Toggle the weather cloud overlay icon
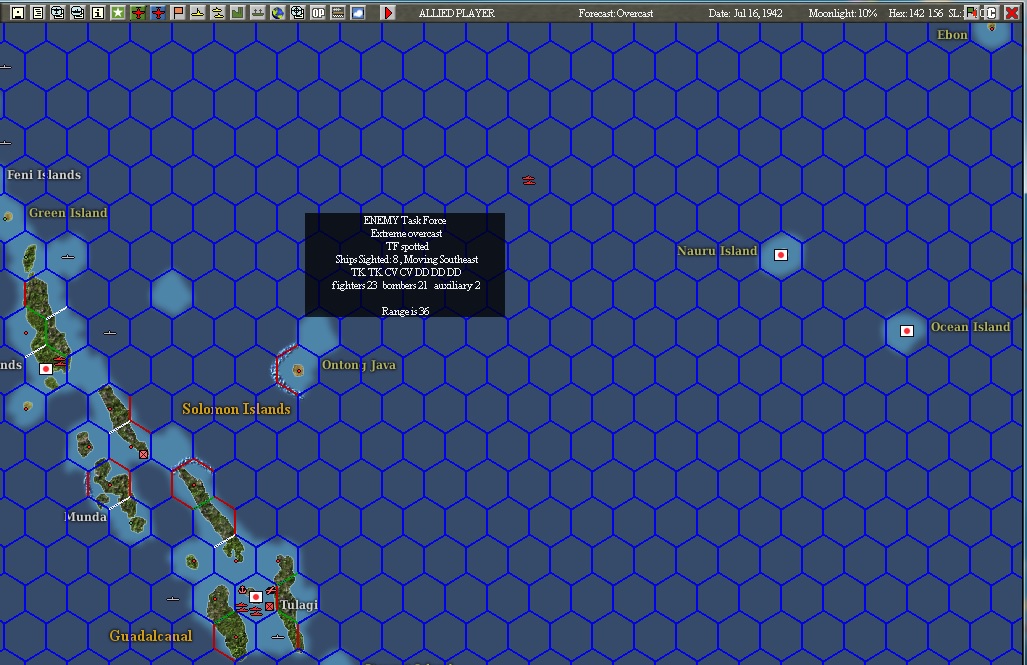1027x665 pixels. tap(358, 12)
